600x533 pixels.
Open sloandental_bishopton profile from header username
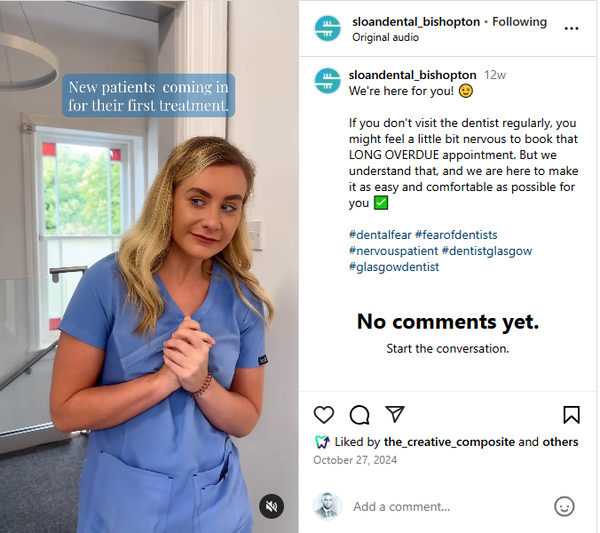coord(416,22)
